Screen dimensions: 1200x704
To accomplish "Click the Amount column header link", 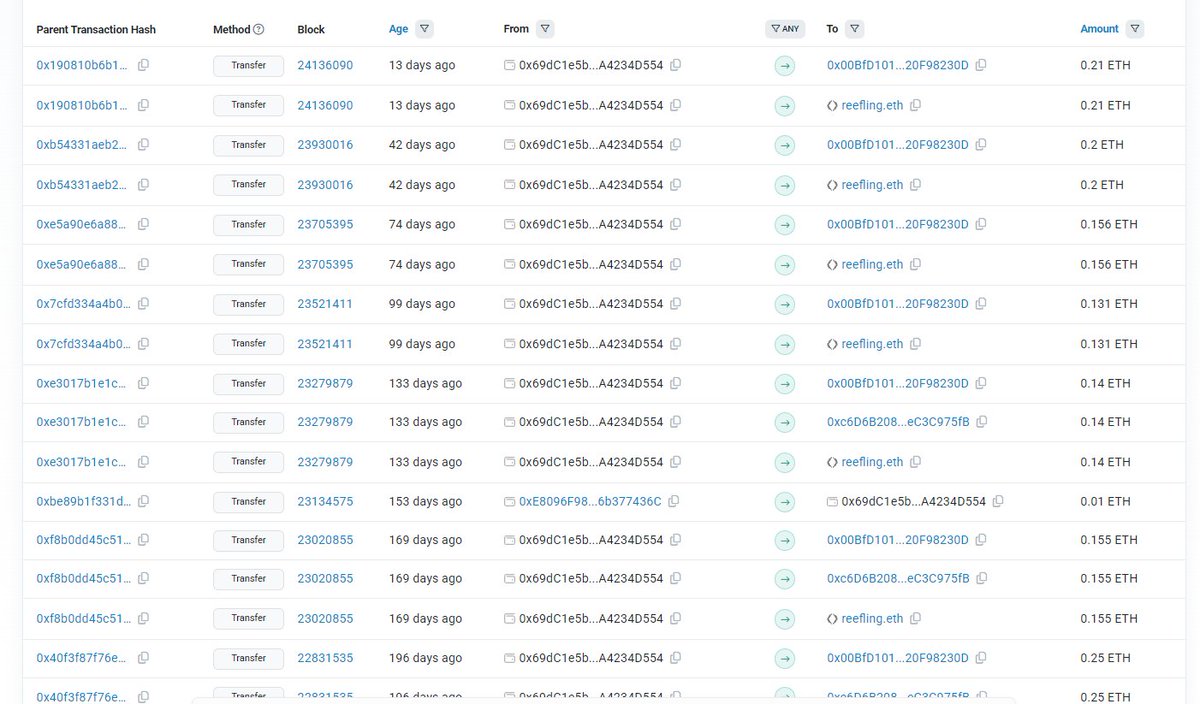I will [1099, 29].
